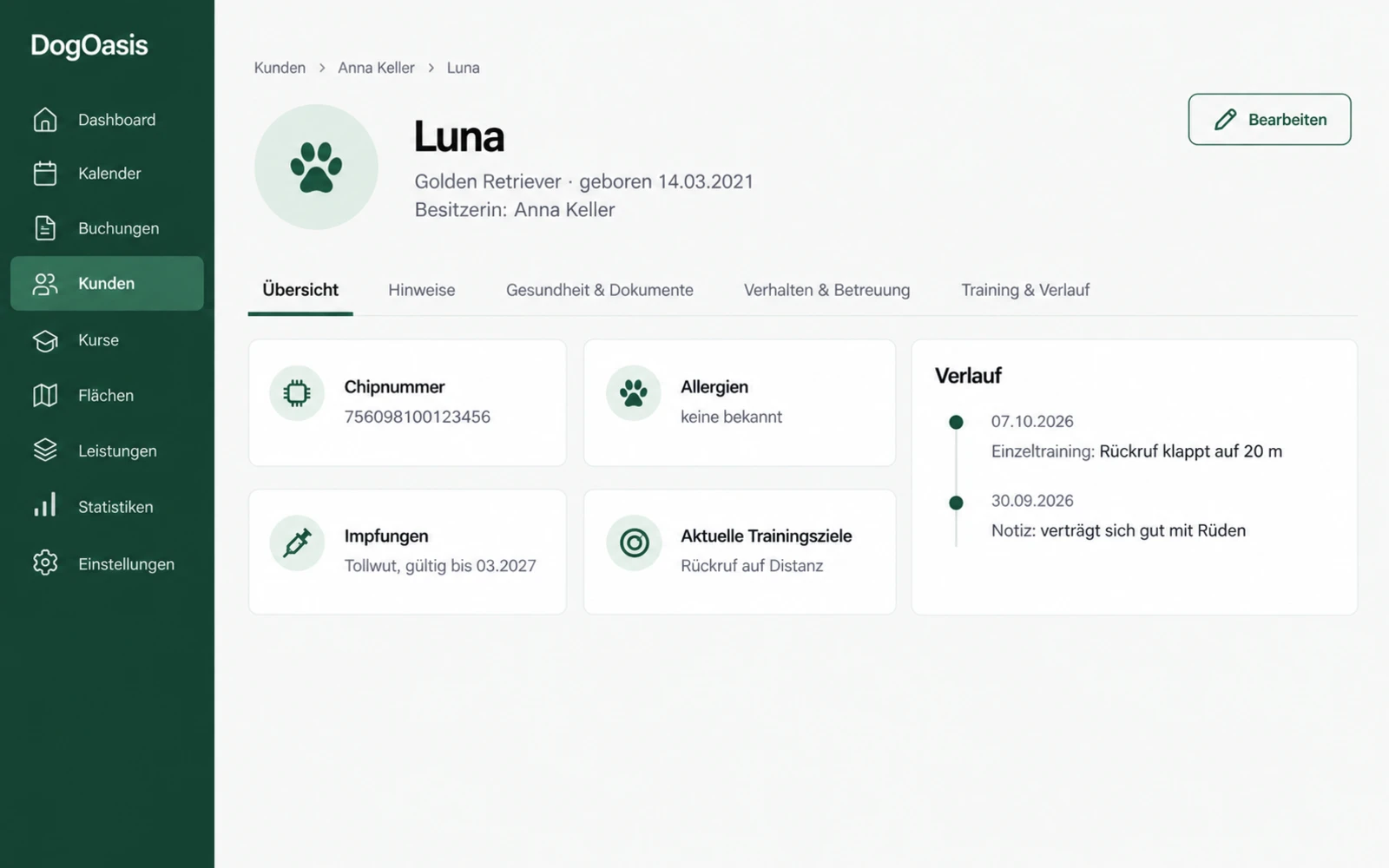Click the Buchungen document icon
This screenshot has width=1389, height=868.
45,228
